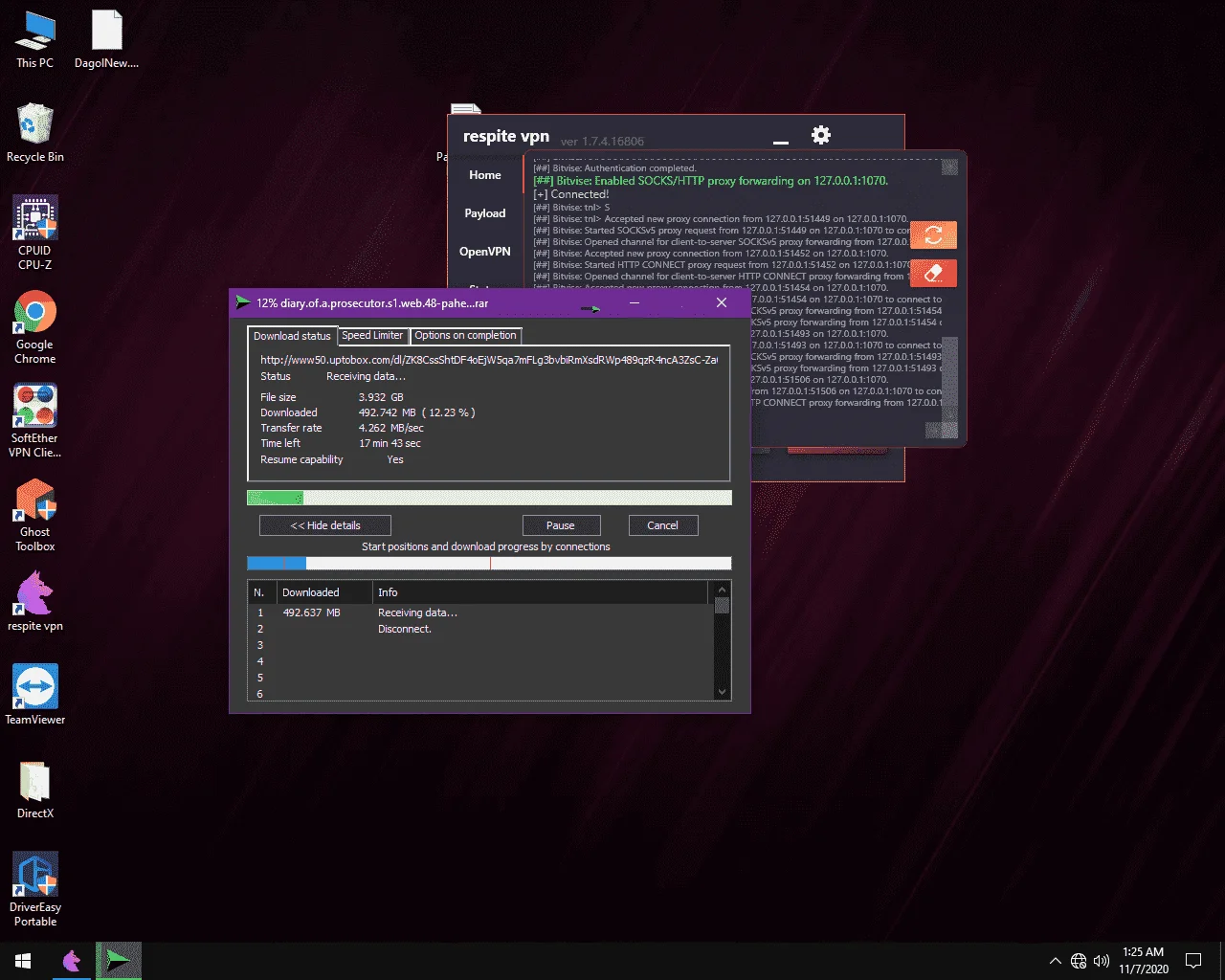Click red eraser clear-log icon
The width and height of the screenshot is (1225, 980).
[x=933, y=273]
